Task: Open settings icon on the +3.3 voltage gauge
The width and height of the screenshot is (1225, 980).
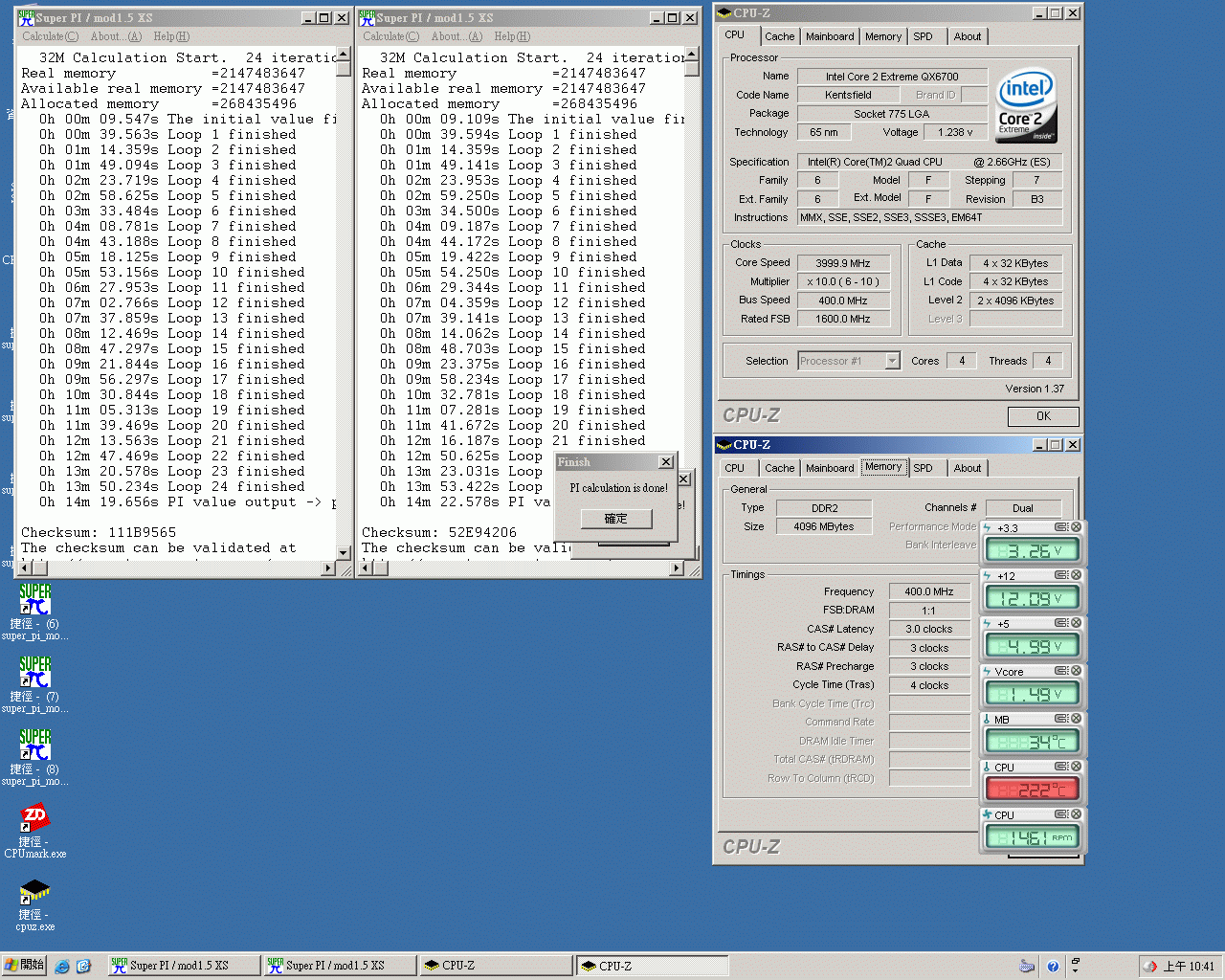Action: pyautogui.click(x=1061, y=527)
